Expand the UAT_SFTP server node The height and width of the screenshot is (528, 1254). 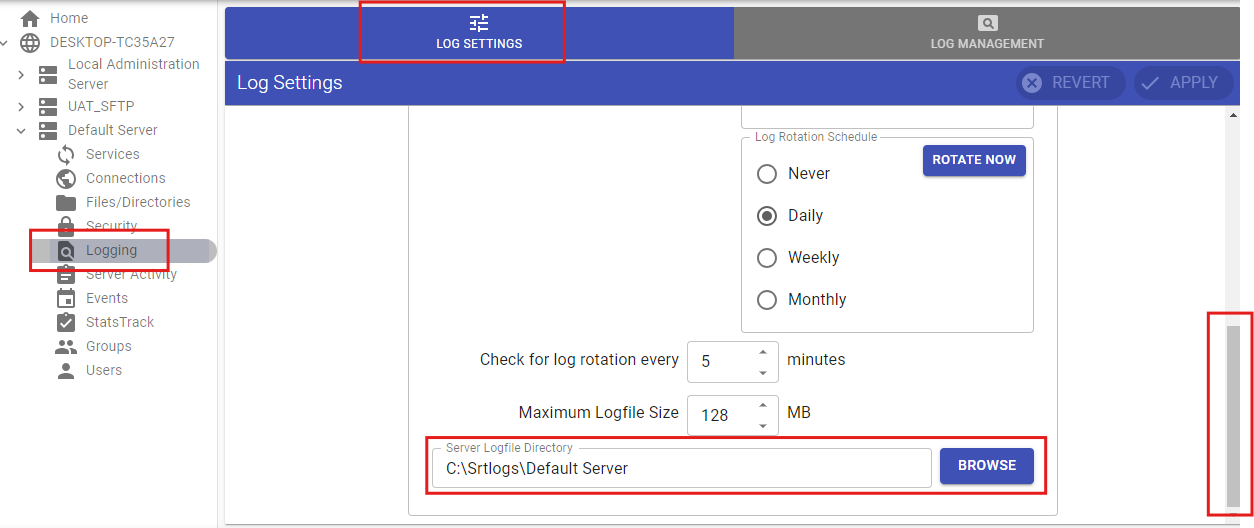point(21,106)
